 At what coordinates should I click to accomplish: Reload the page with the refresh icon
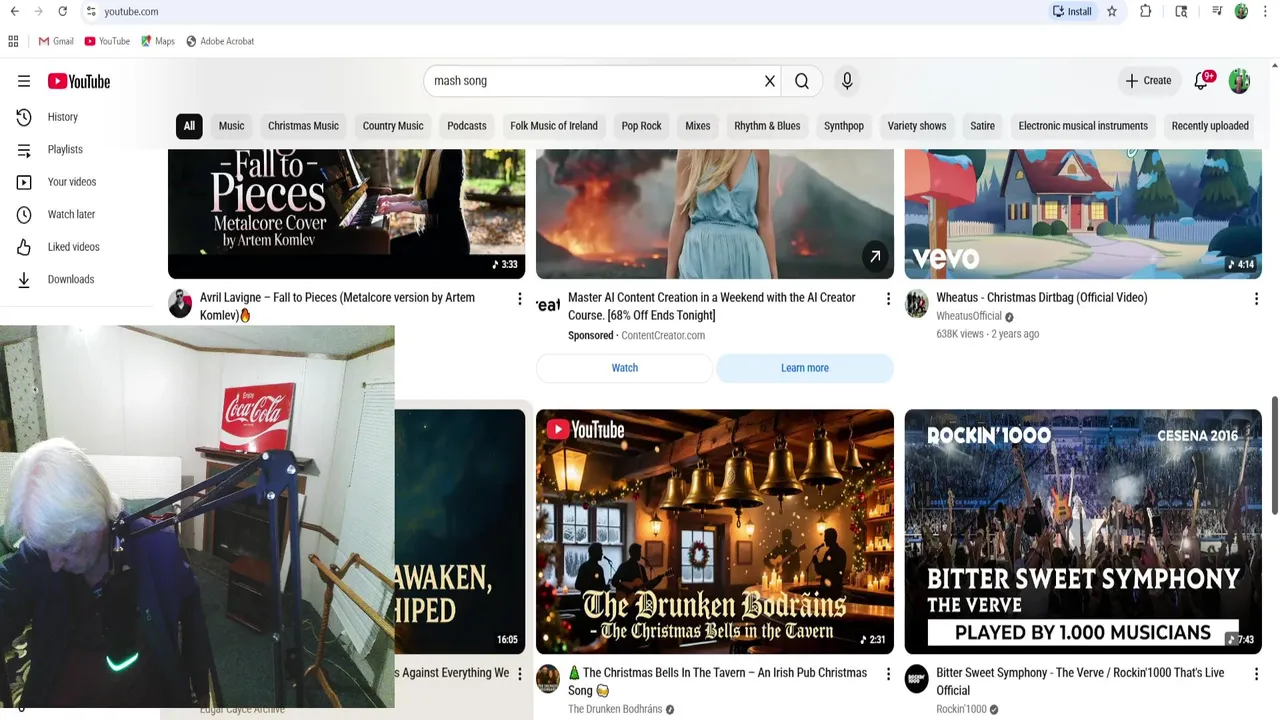[x=62, y=11]
